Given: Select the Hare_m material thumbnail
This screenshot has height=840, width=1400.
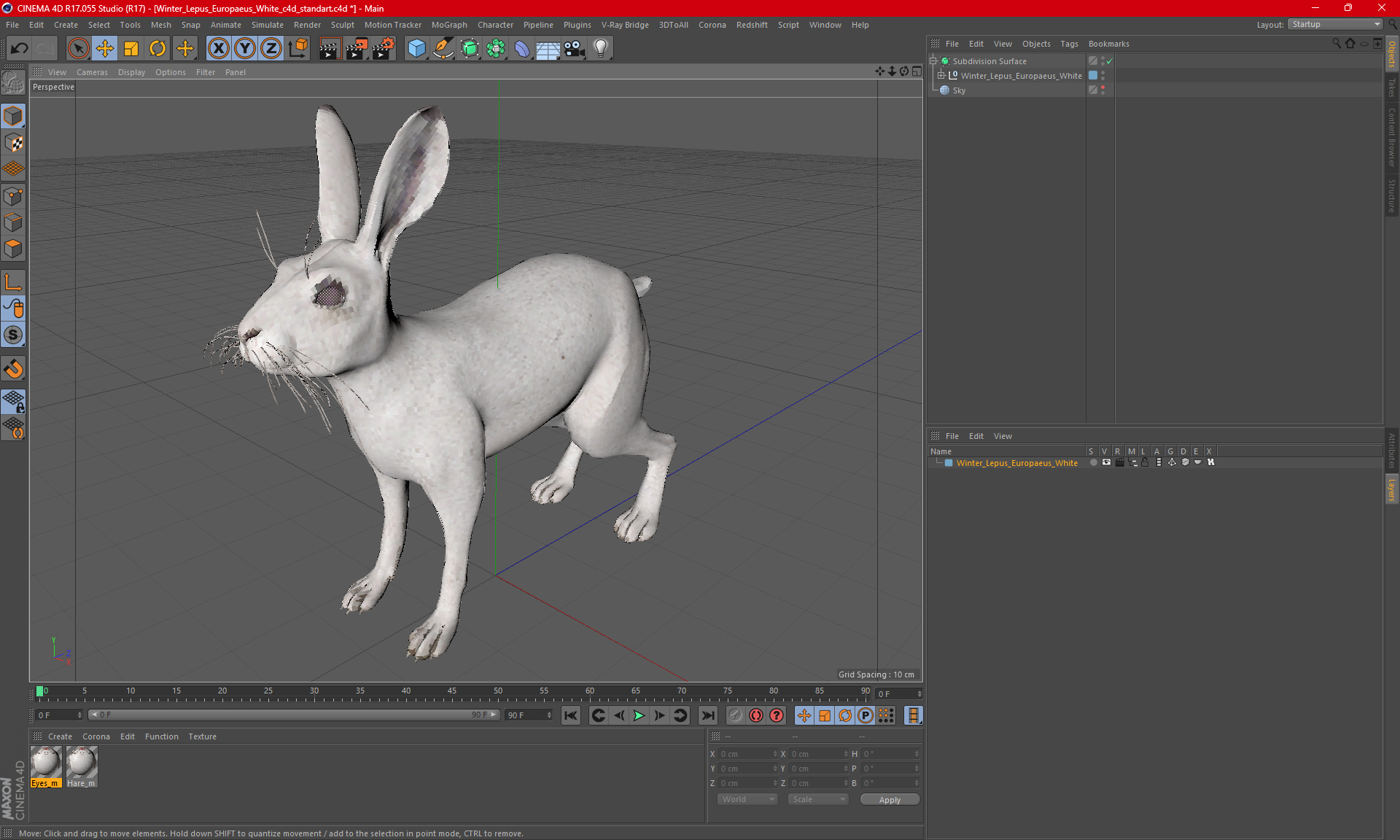Looking at the screenshot, I should pyautogui.click(x=81, y=766).
